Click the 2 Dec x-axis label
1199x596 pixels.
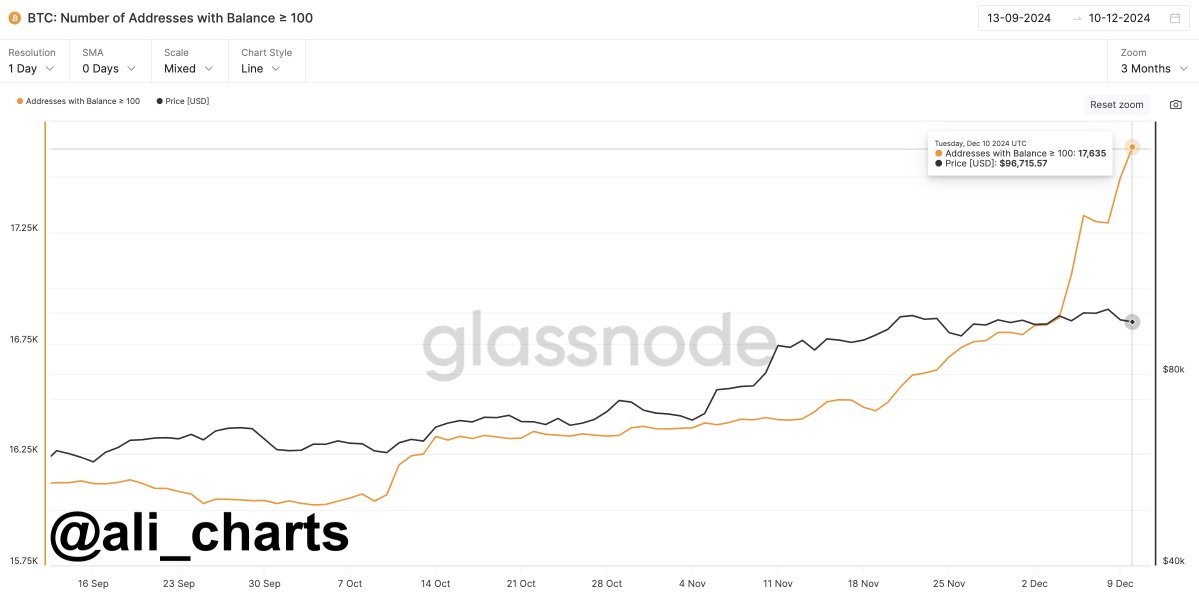(1035, 583)
